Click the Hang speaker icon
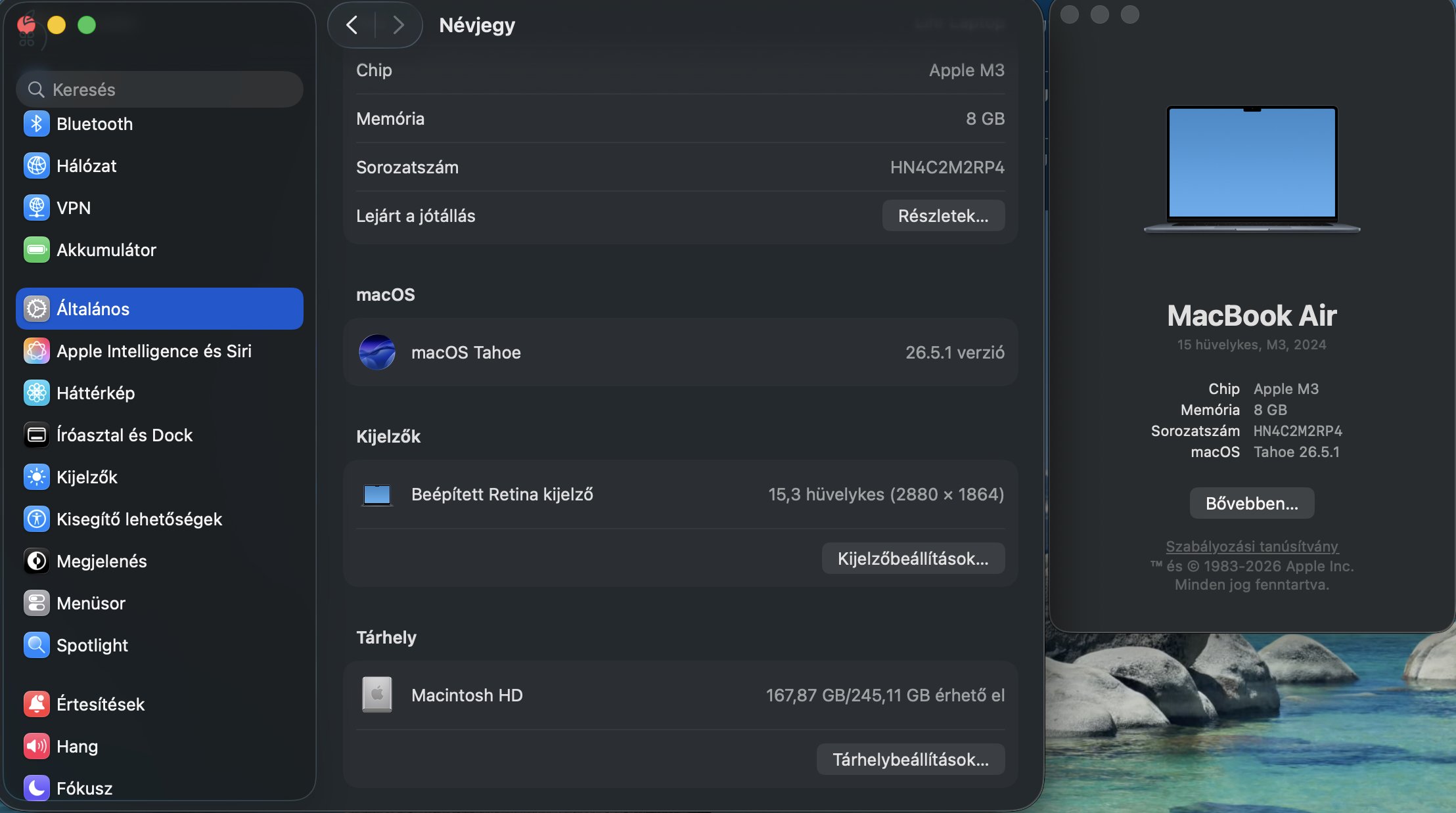Screen dimensions: 1456x813 [x=37, y=746]
